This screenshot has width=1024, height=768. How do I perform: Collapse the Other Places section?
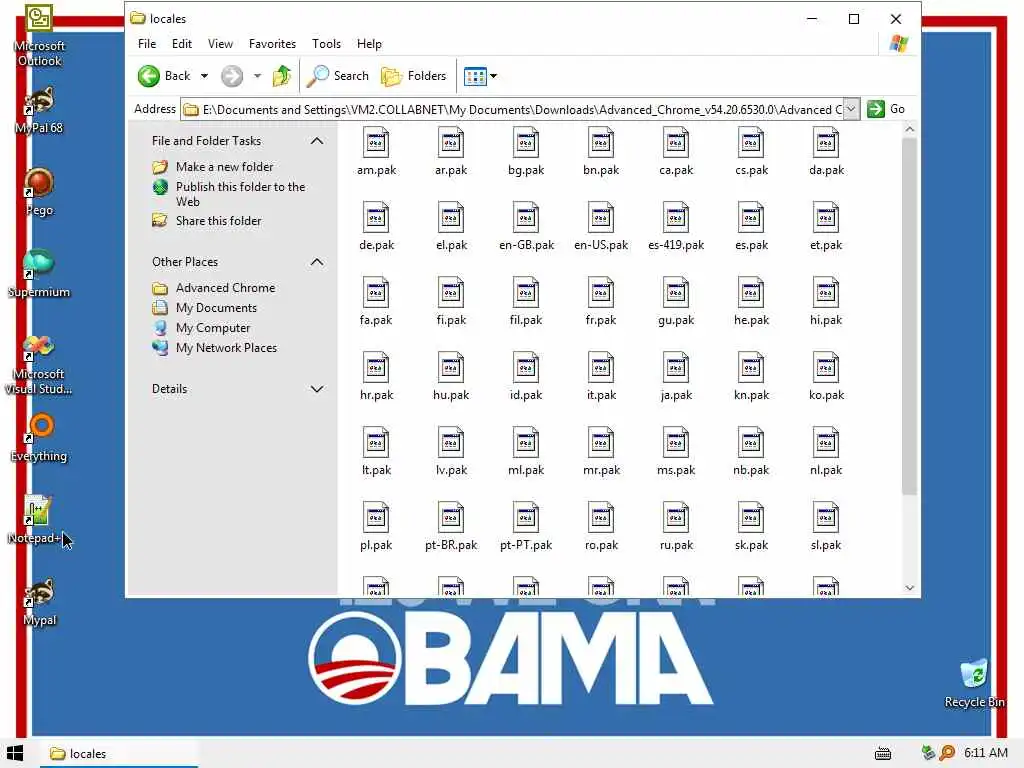pyautogui.click(x=317, y=262)
